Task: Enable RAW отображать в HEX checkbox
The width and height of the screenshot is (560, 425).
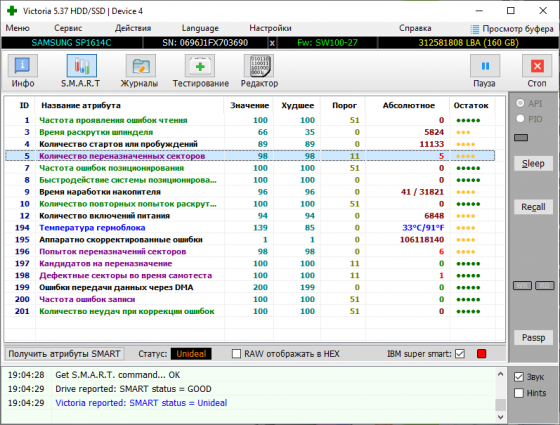Action: coord(236,354)
